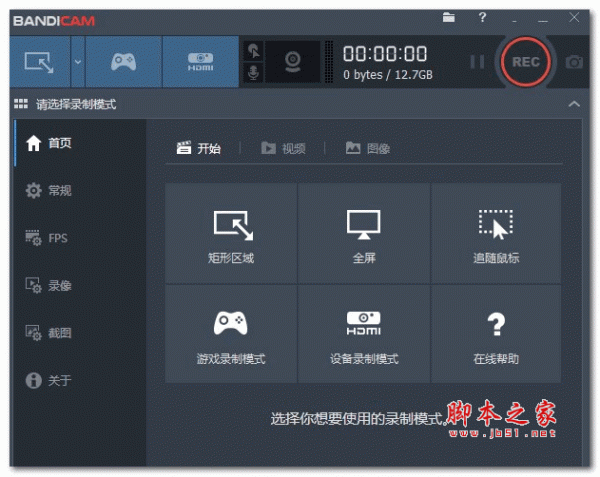Choose the 设备录制模式 device recording tile
The image size is (600, 477).
tap(364, 334)
